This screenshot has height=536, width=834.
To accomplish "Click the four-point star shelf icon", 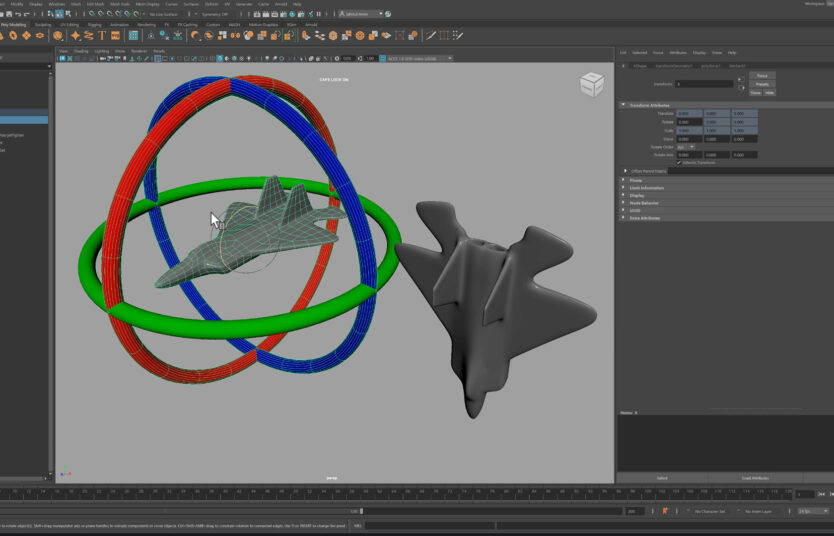I will point(74,36).
